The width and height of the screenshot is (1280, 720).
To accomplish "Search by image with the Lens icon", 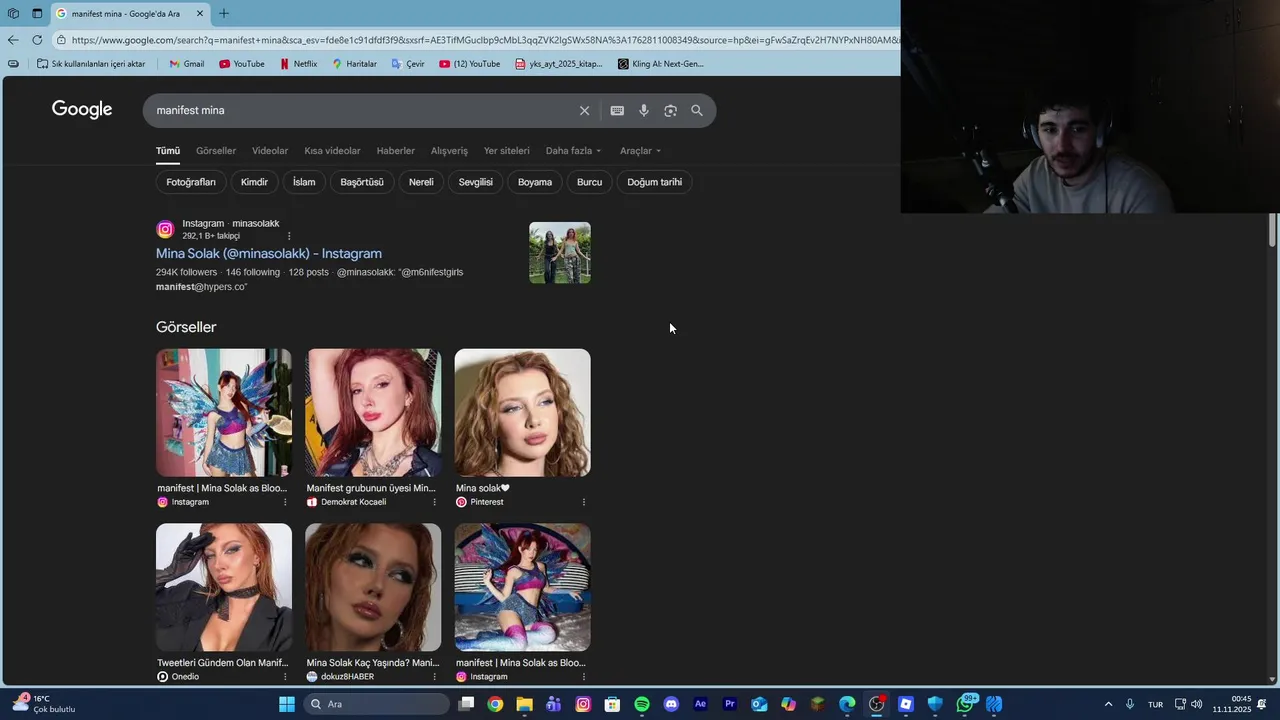I will pos(670,111).
